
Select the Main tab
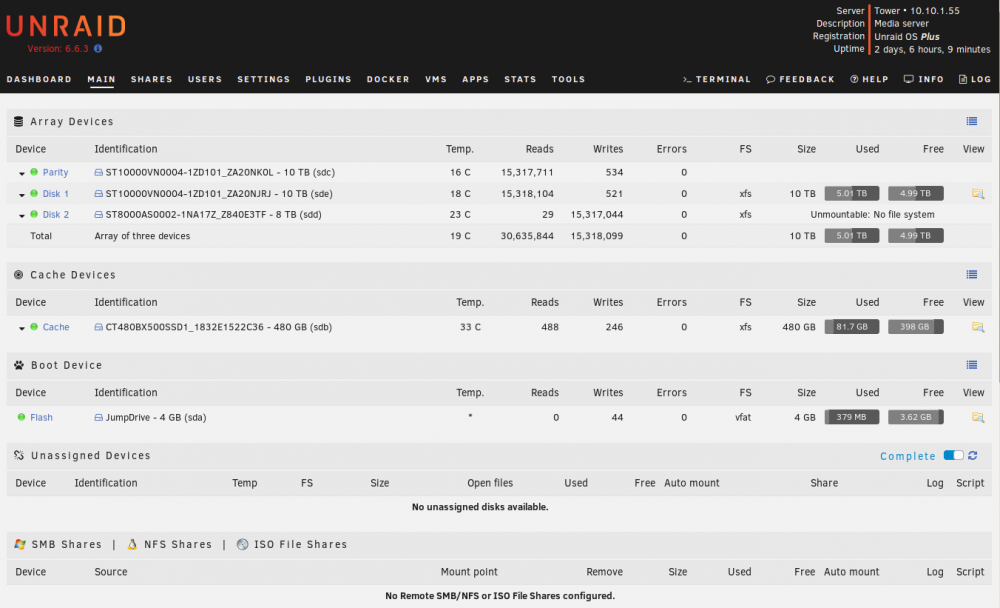[x=101, y=79]
